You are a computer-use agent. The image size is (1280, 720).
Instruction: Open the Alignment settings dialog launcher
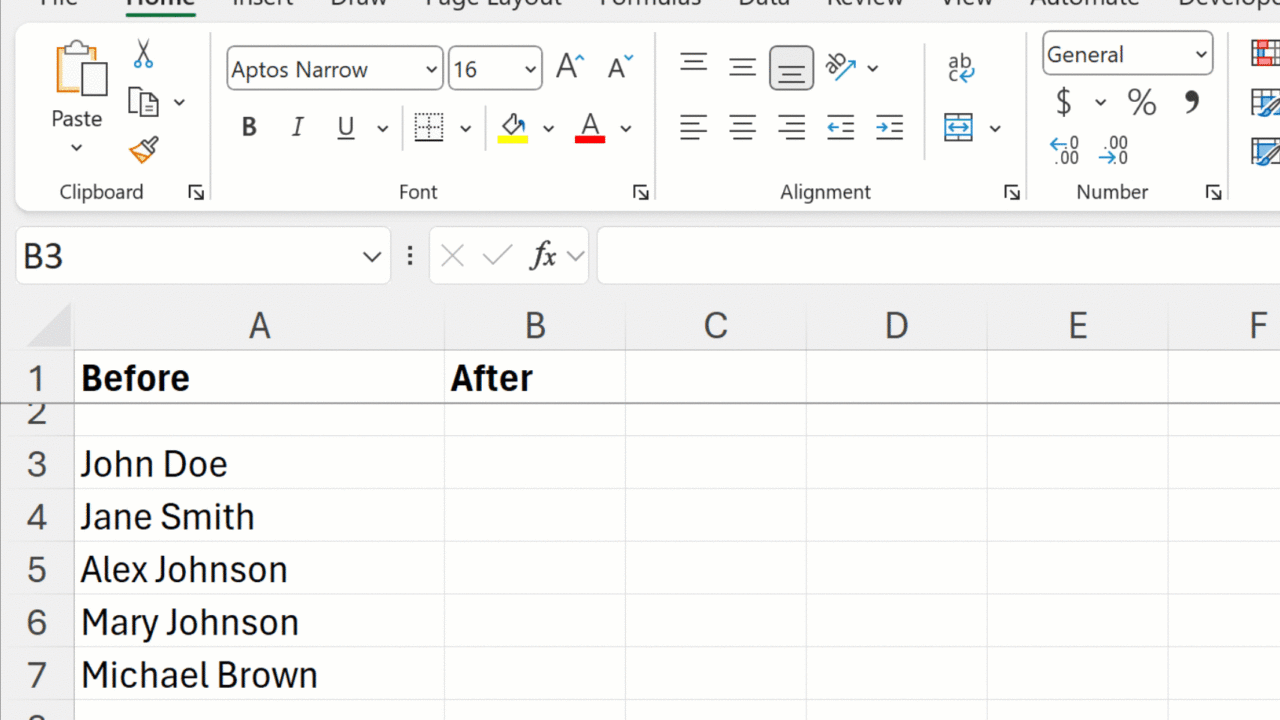click(x=1012, y=193)
